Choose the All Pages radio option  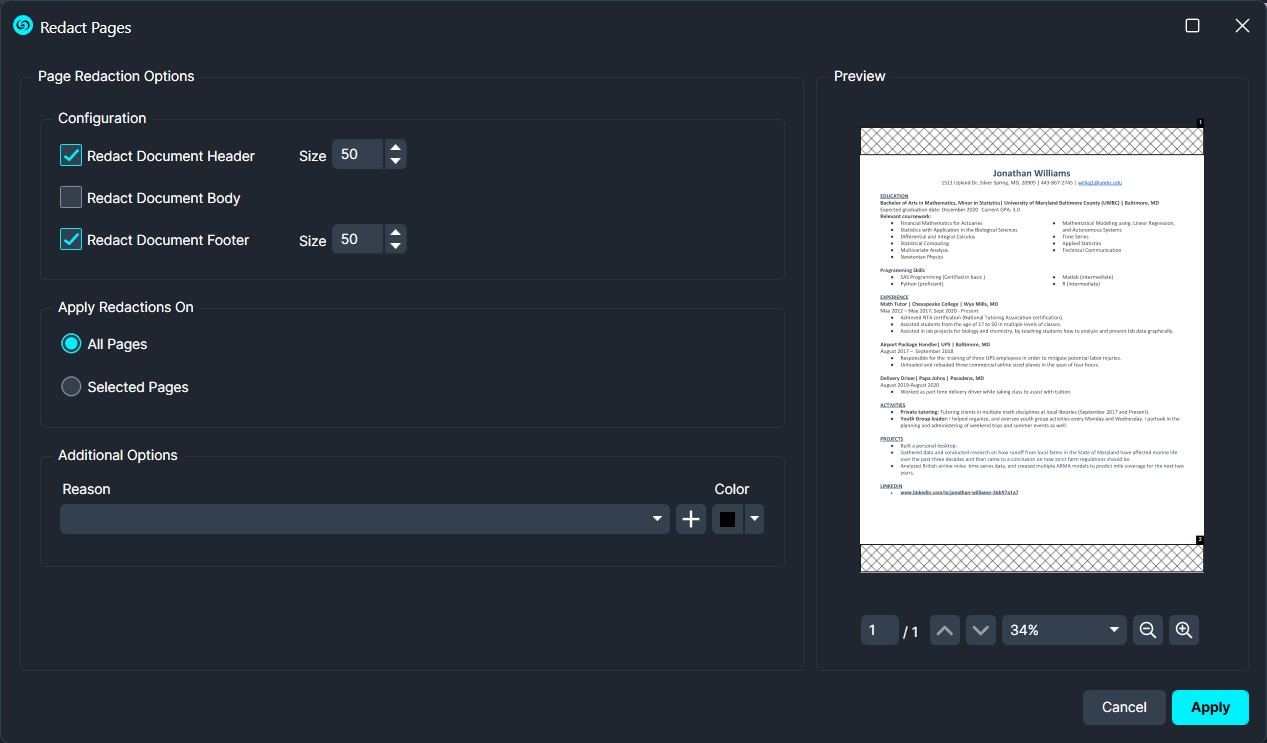71,344
